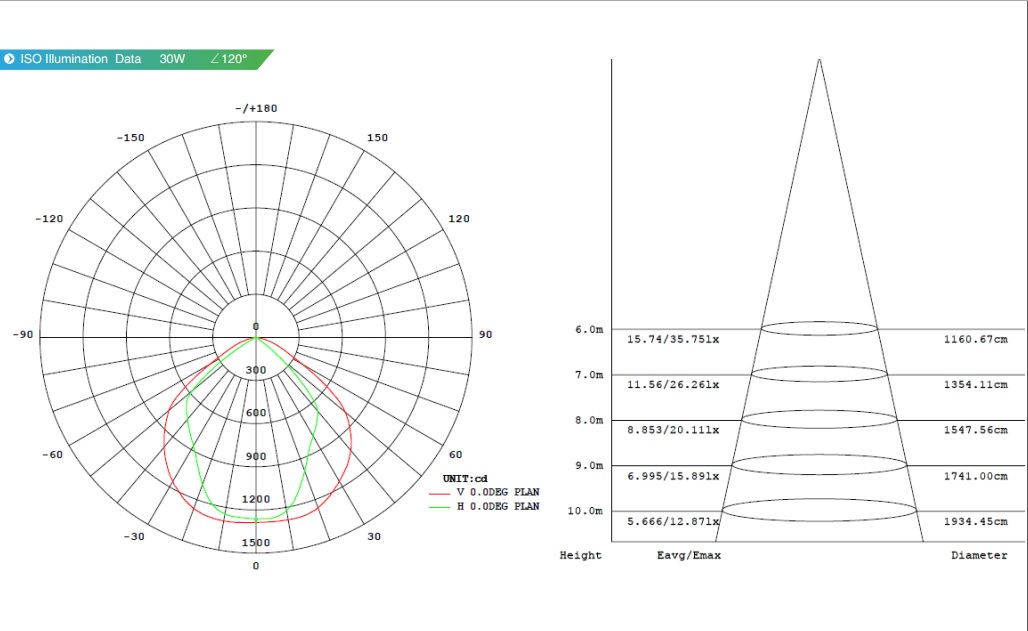Click the '1160.67cm' diameter value
This screenshot has width=1028, height=631.
click(976, 339)
